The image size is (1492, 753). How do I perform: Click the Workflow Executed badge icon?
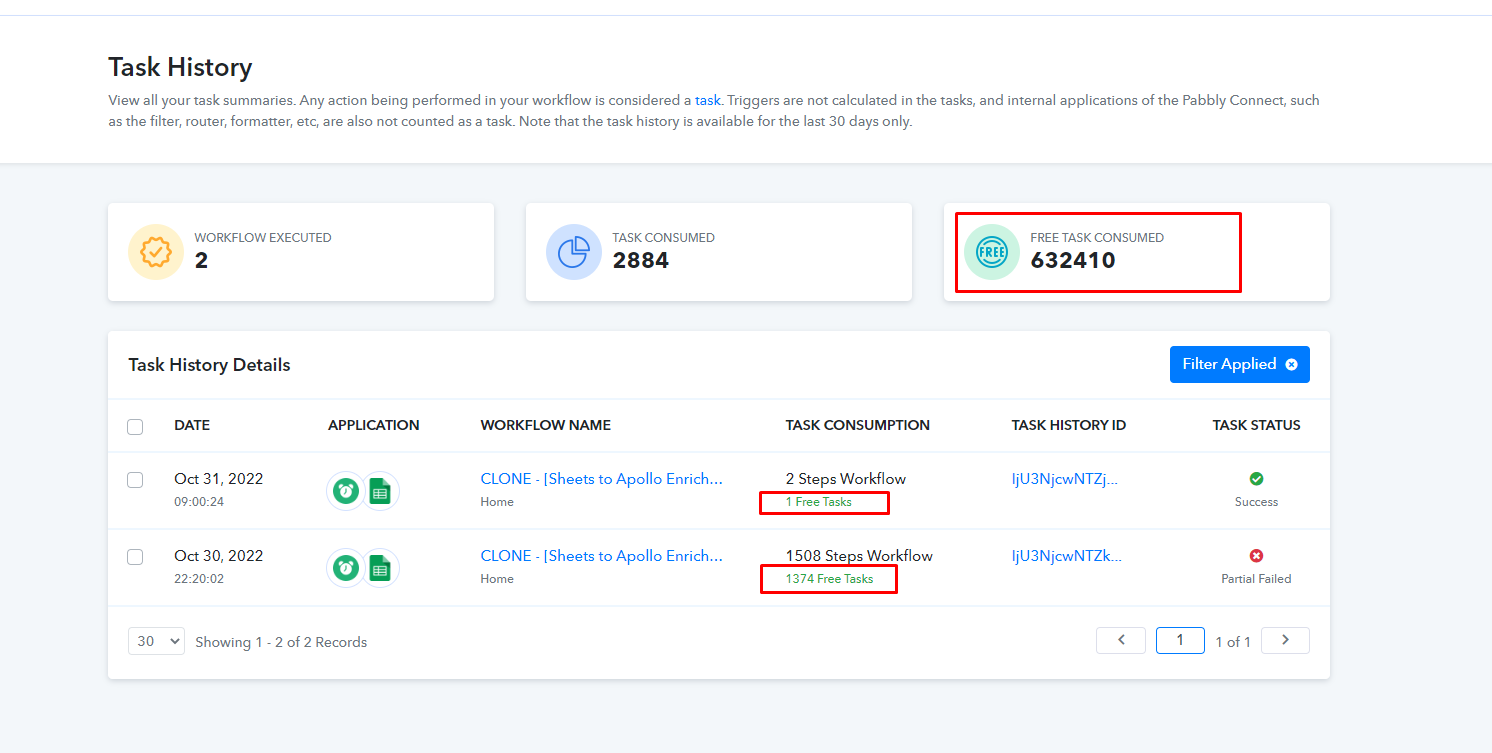tap(156, 252)
